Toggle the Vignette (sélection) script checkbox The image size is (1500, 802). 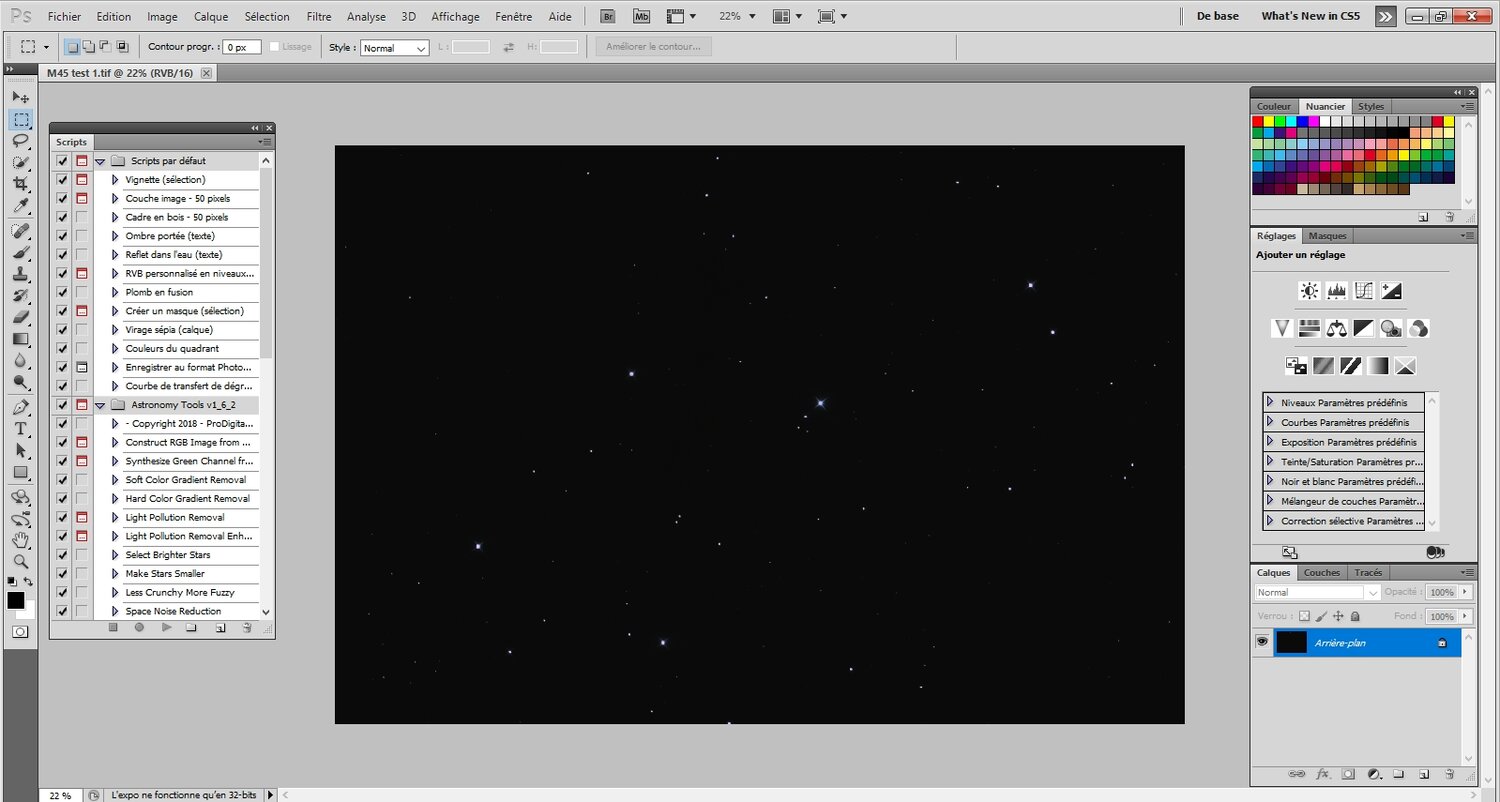click(x=63, y=180)
